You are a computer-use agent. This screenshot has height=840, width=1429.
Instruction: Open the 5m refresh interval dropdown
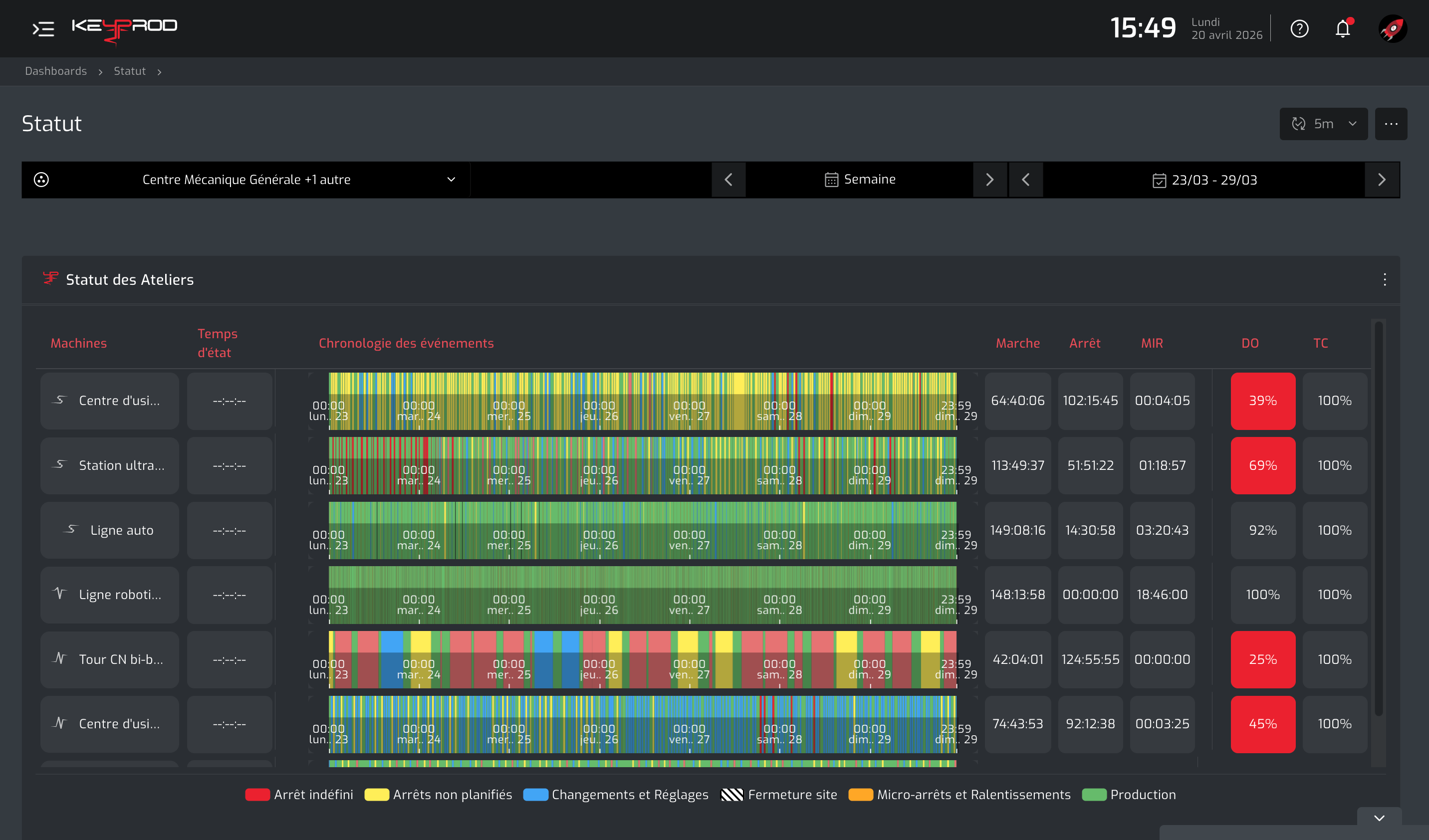pos(1324,124)
